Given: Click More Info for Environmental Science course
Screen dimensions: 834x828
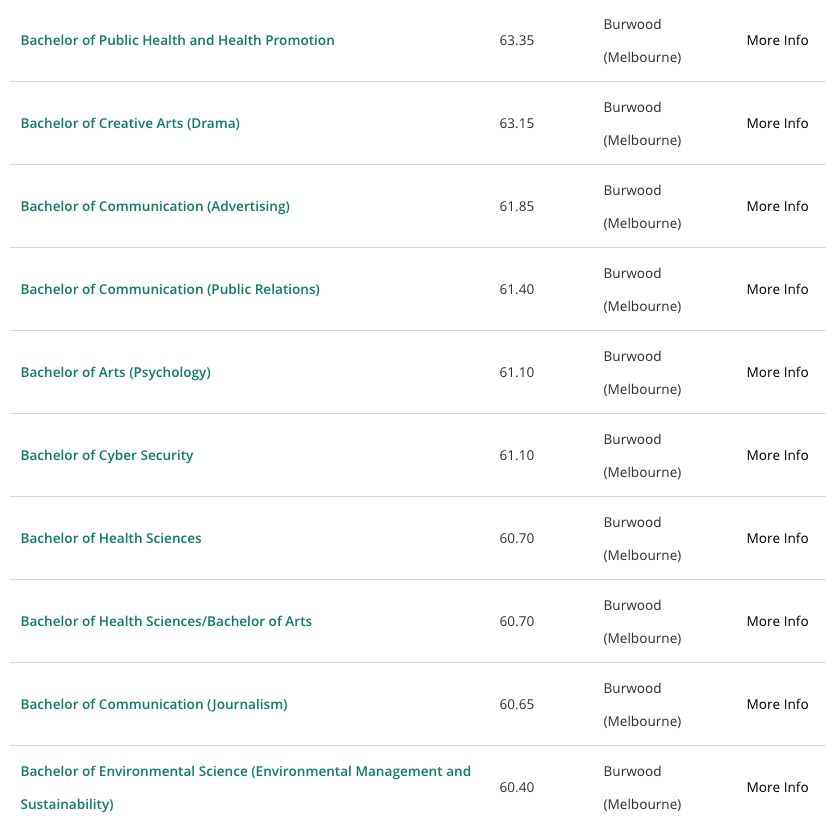Looking at the screenshot, I should [x=777, y=787].
